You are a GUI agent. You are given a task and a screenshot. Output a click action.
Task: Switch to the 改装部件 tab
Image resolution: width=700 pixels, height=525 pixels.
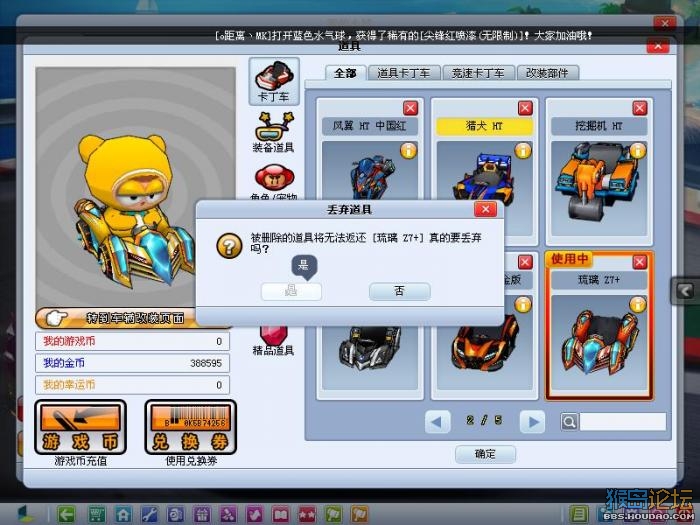[547, 73]
